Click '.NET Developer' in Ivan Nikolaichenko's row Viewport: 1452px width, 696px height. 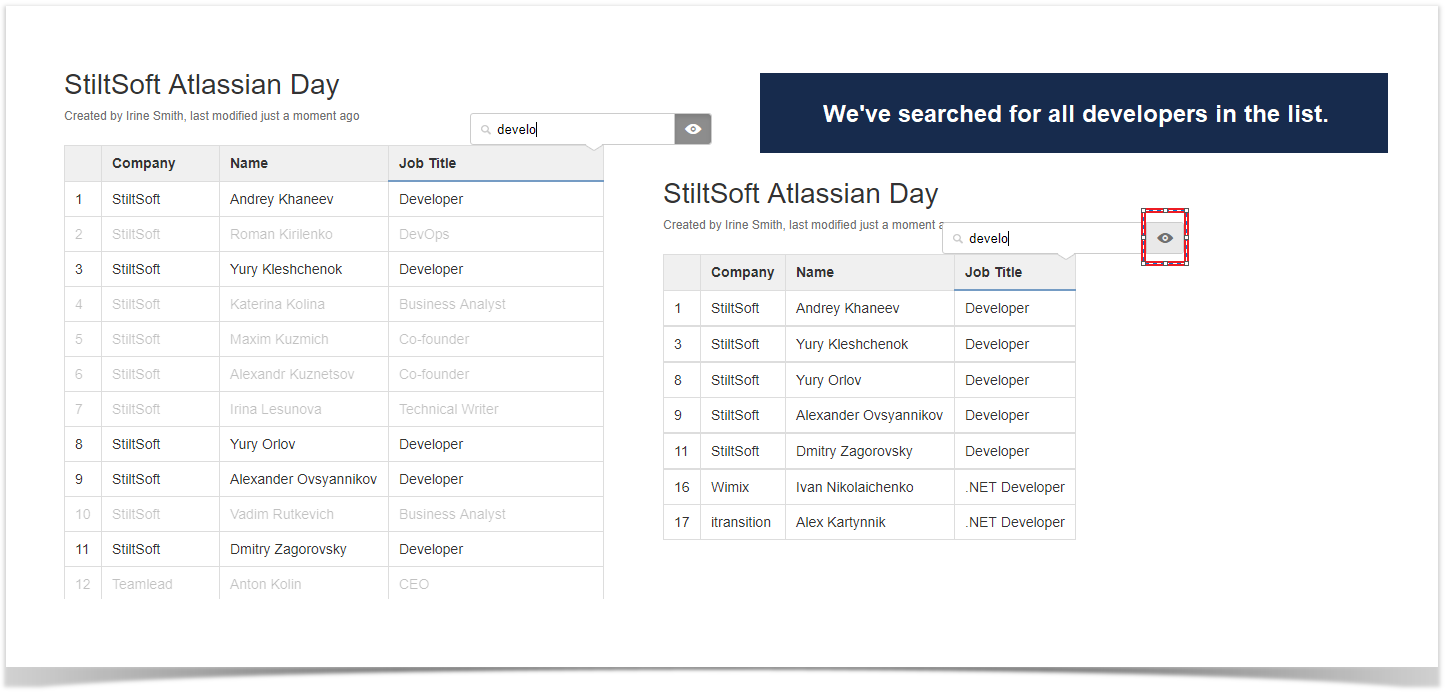click(1015, 487)
